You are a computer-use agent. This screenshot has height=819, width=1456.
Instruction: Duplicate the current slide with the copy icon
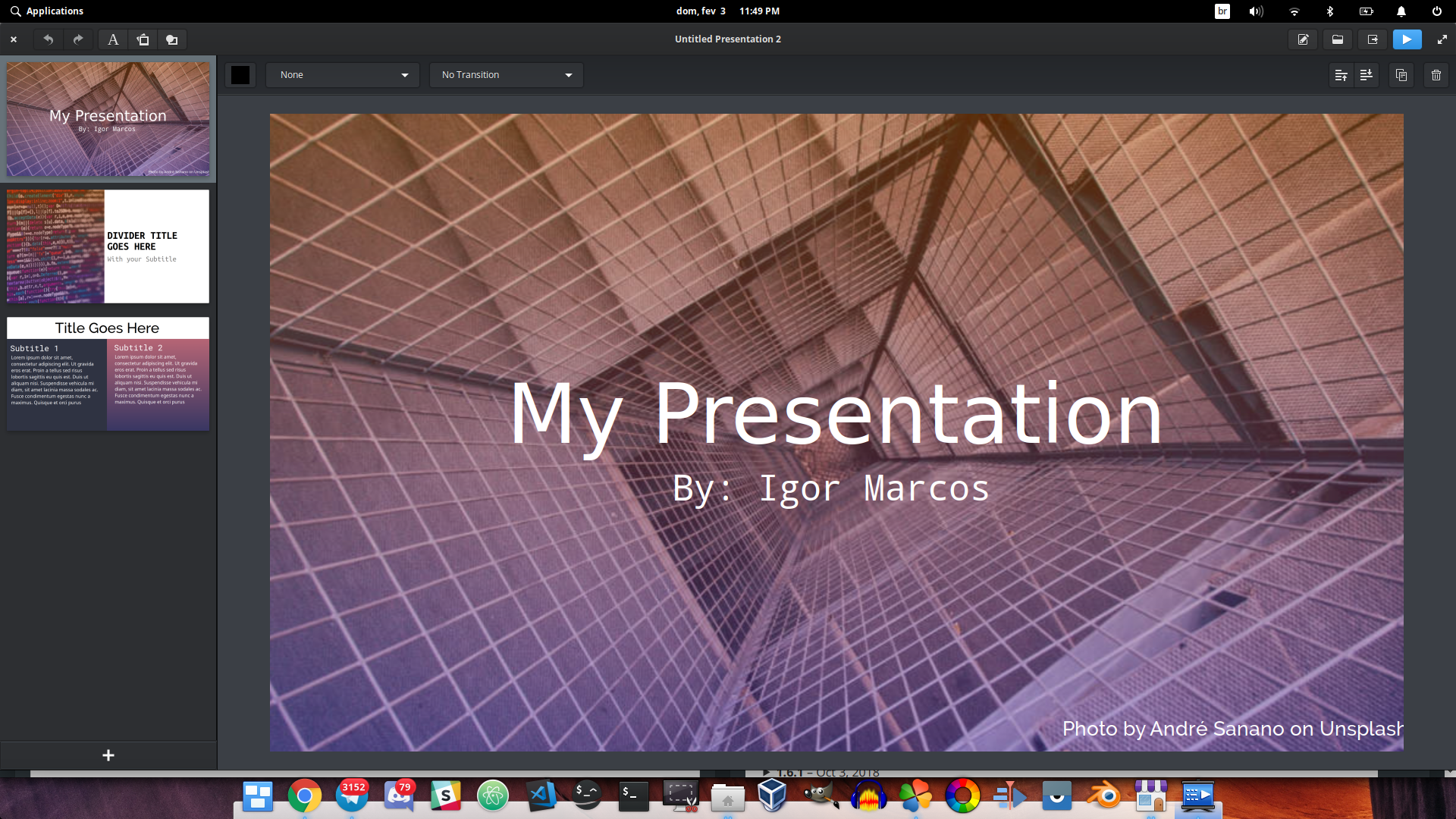tap(1401, 75)
